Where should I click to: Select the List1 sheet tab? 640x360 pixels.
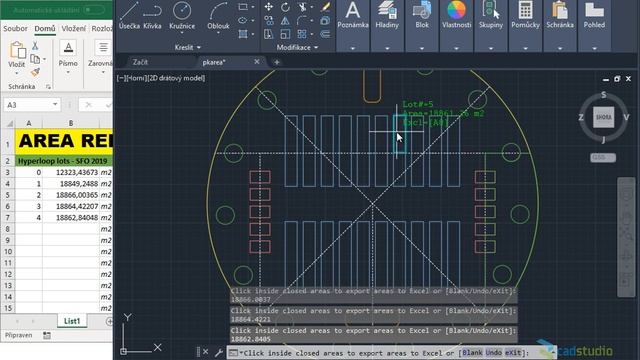[x=72, y=321]
